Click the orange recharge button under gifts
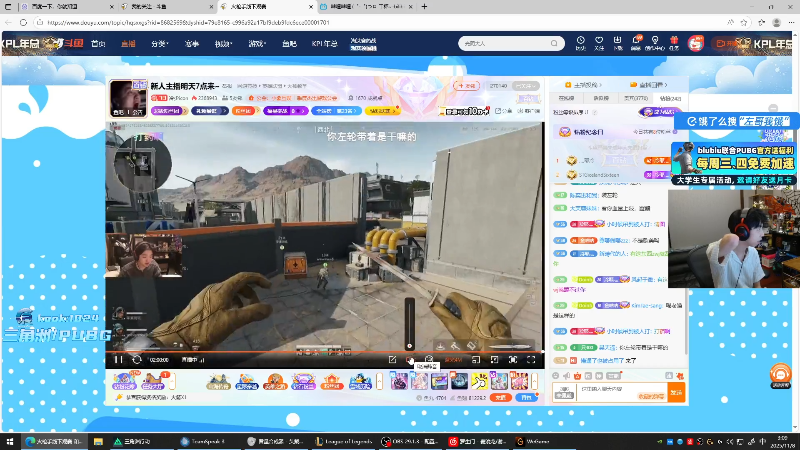 (501, 397)
